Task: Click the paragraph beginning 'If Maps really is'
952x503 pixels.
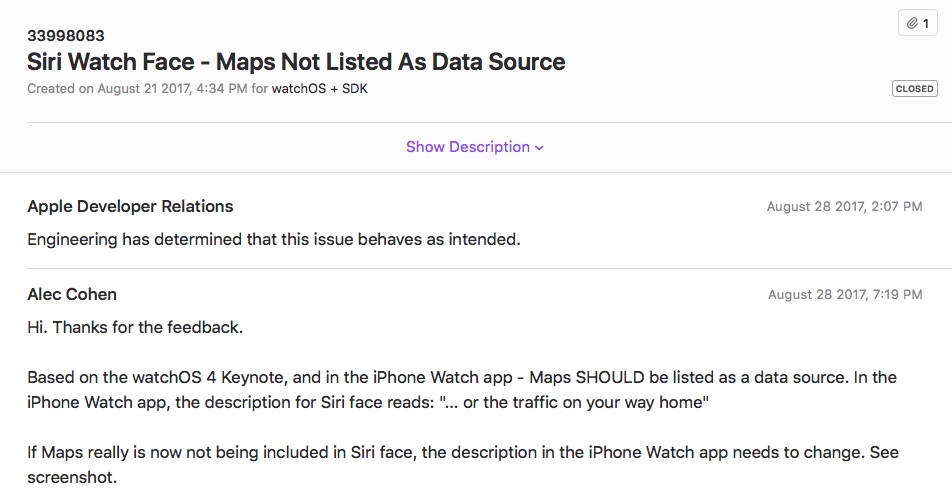Action: pyautogui.click(x=463, y=465)
